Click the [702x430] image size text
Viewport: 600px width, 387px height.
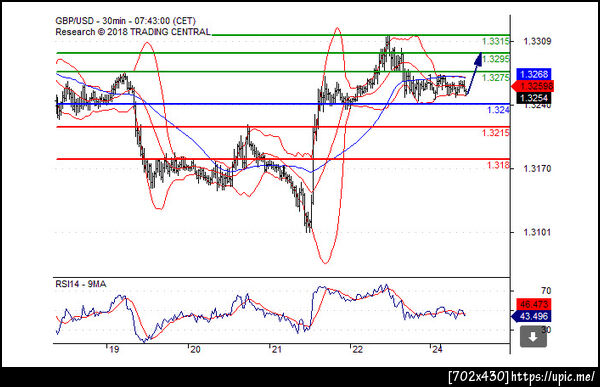click(479, 377)
